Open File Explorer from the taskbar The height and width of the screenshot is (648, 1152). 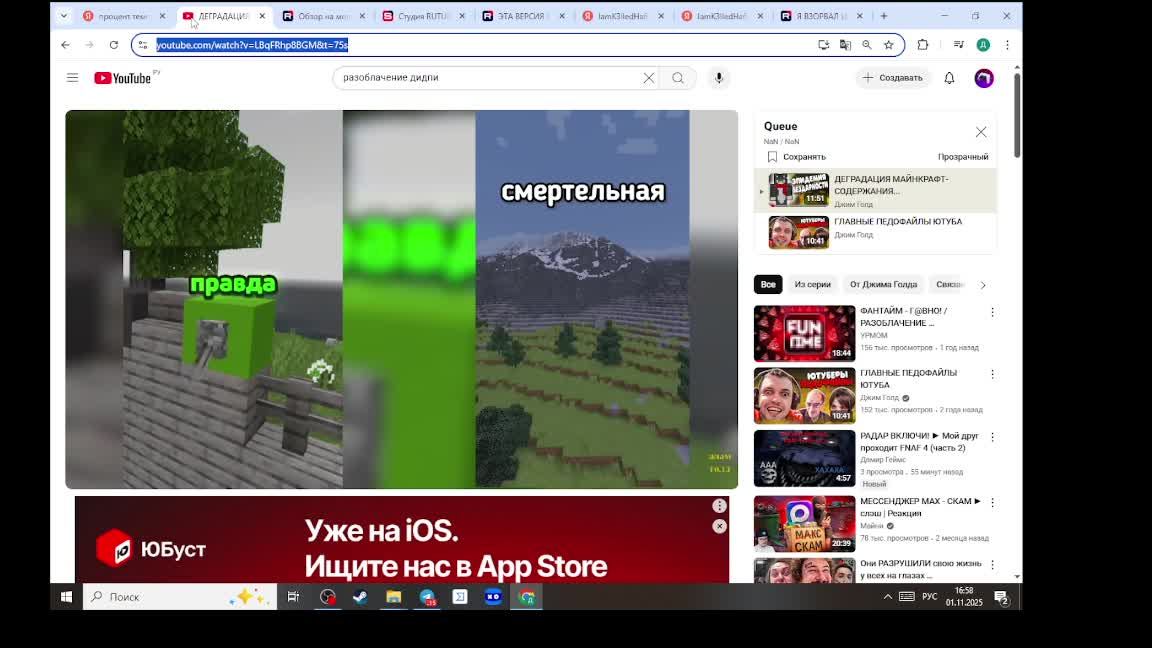click(x=394, y=597)
